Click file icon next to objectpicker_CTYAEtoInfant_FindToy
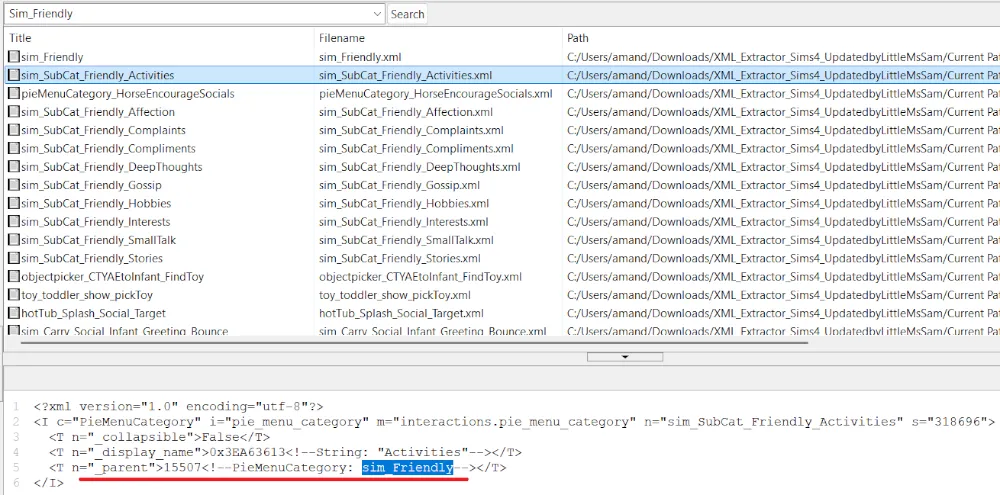Image resolution: width=1000 pixels, height=495 pixels. 13,277
